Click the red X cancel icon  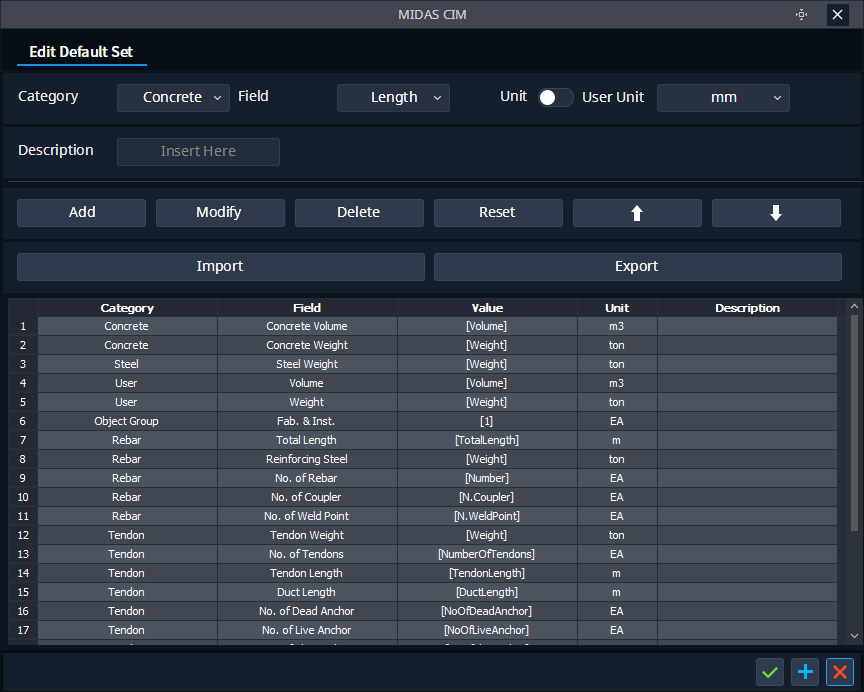(x=840, y=672)
